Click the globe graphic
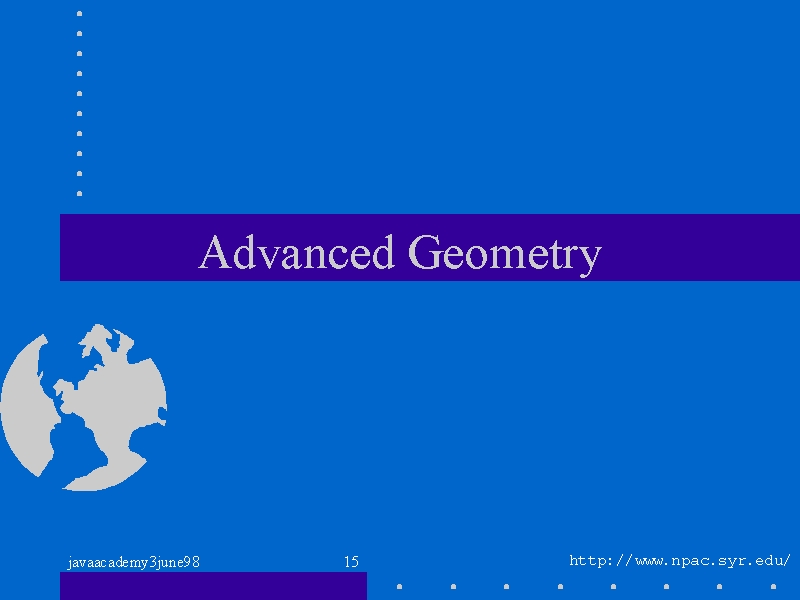Screen dimensions: 800x600 click(84, 407)
